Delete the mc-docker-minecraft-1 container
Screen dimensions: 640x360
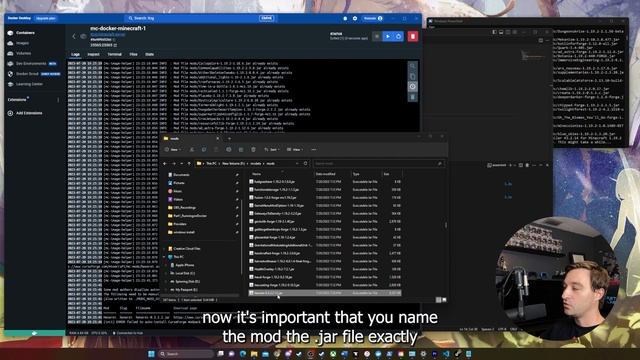[x=413, y=37]
